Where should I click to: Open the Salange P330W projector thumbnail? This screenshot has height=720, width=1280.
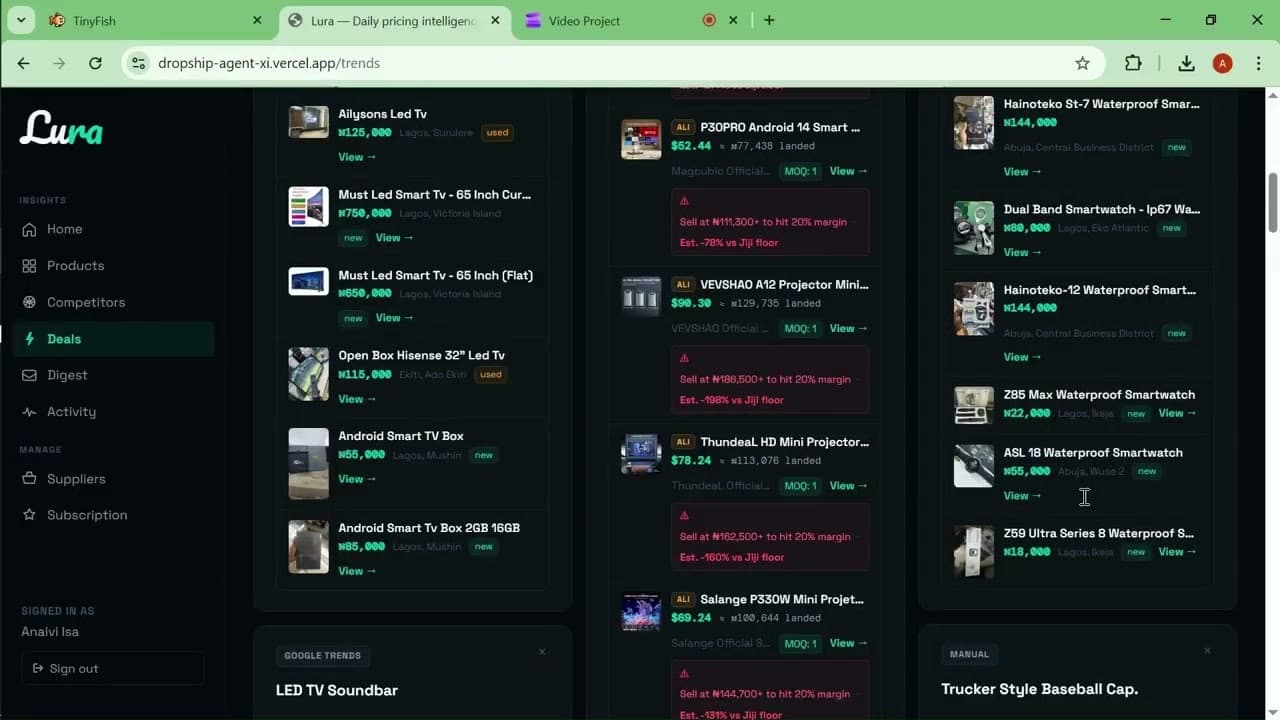(641, 612)
